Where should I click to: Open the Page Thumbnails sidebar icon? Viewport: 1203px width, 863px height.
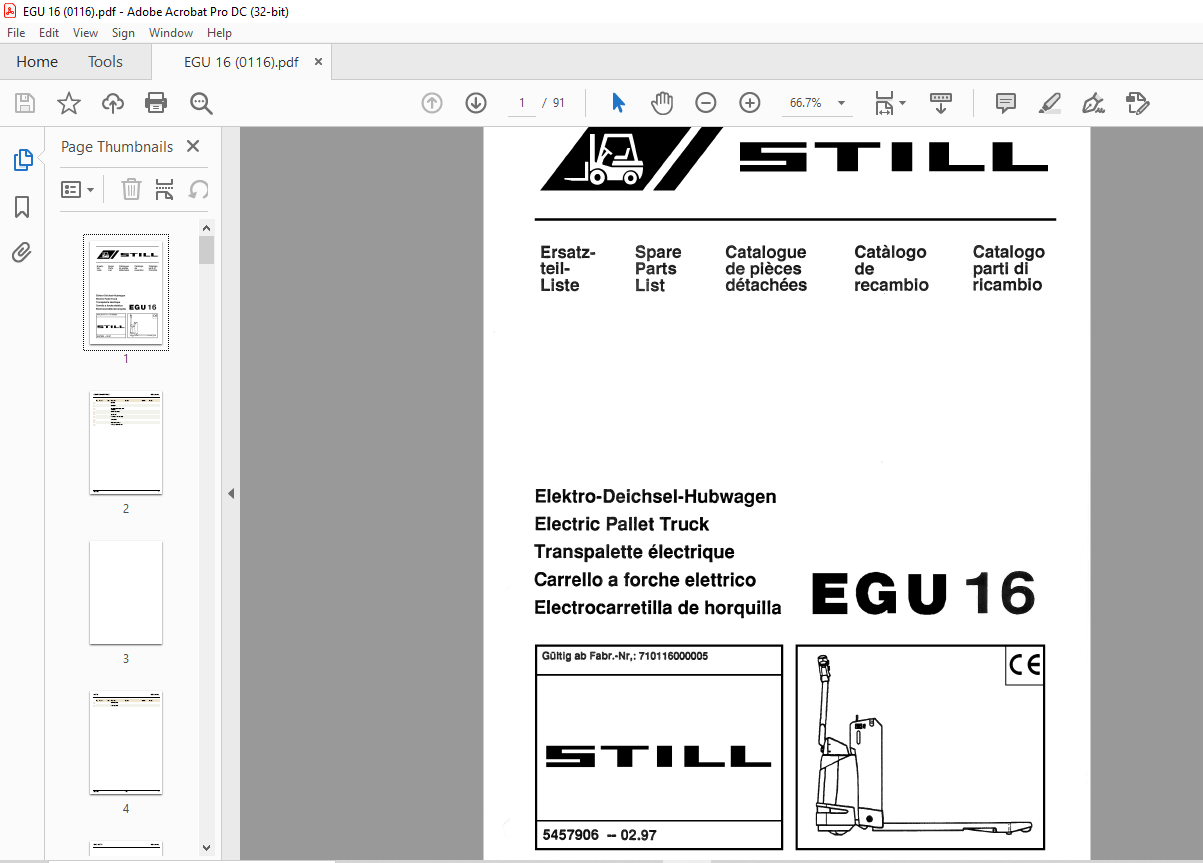point(22,160)
